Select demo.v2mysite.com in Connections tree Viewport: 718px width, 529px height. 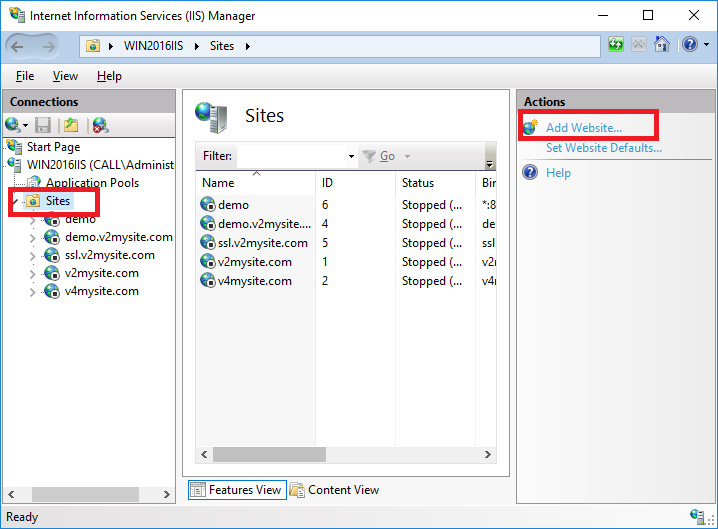click(x=119, y=237)
